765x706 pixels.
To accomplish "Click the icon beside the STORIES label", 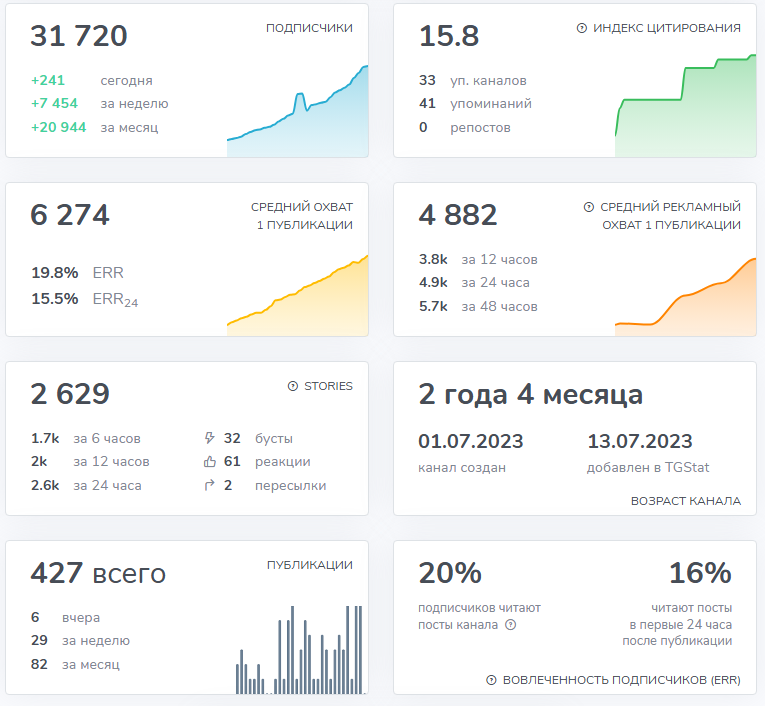I will (x=293, y=386).
